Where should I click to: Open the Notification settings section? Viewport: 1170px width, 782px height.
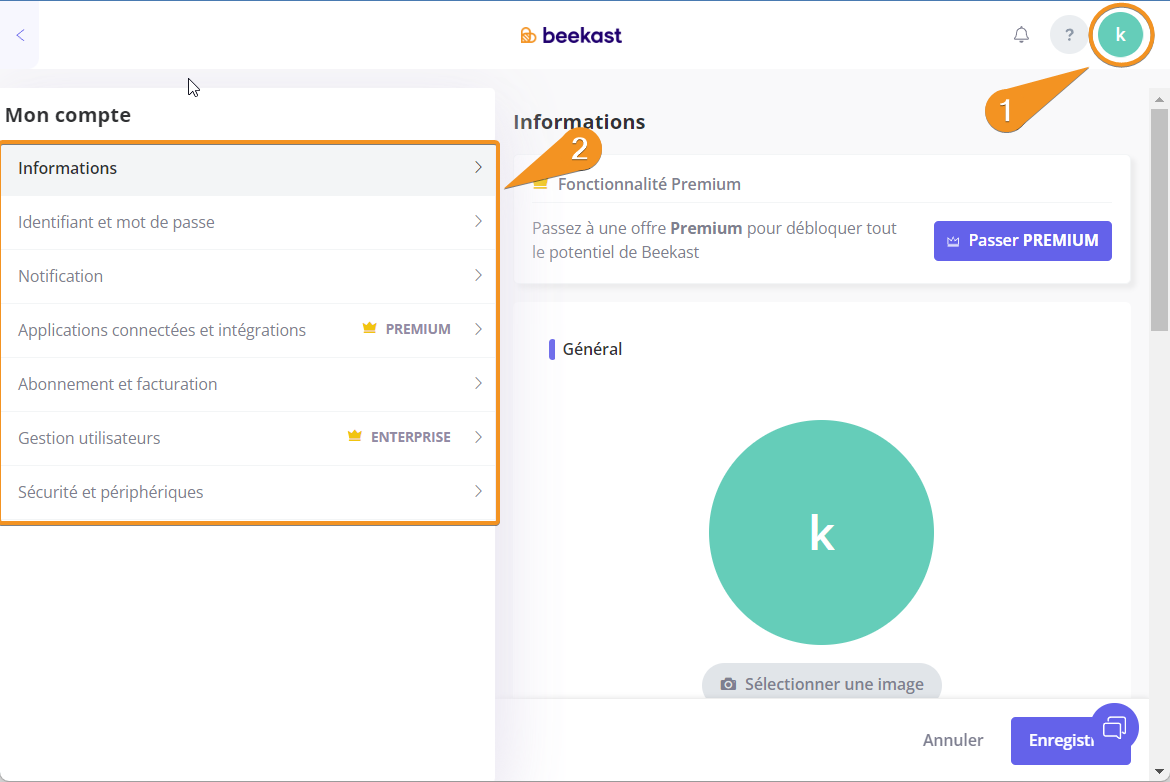pos(248,276)
